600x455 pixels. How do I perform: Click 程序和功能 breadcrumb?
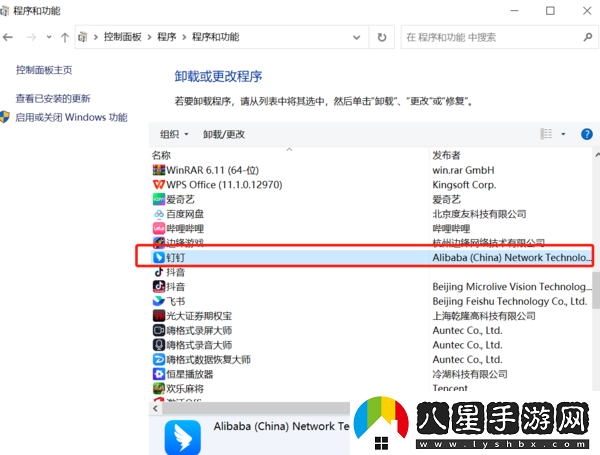pos(215,37)
